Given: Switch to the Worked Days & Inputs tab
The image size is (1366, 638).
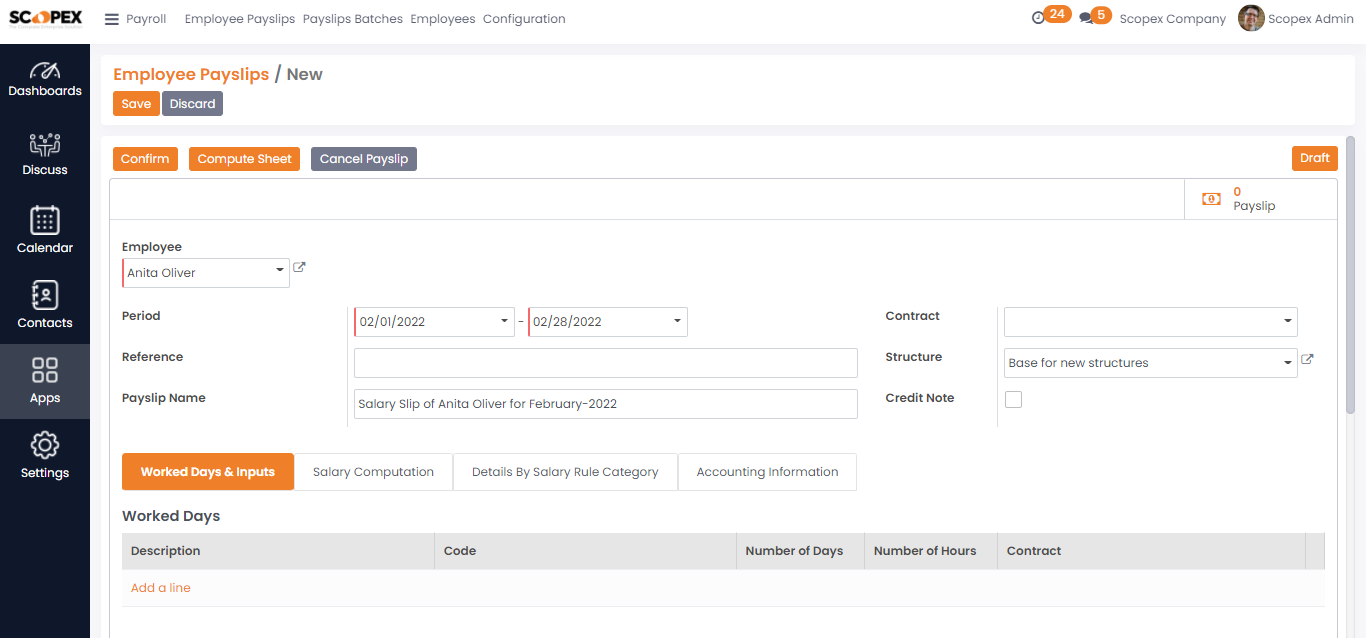Looking at the screenshot, I should (x=208, y=472).
